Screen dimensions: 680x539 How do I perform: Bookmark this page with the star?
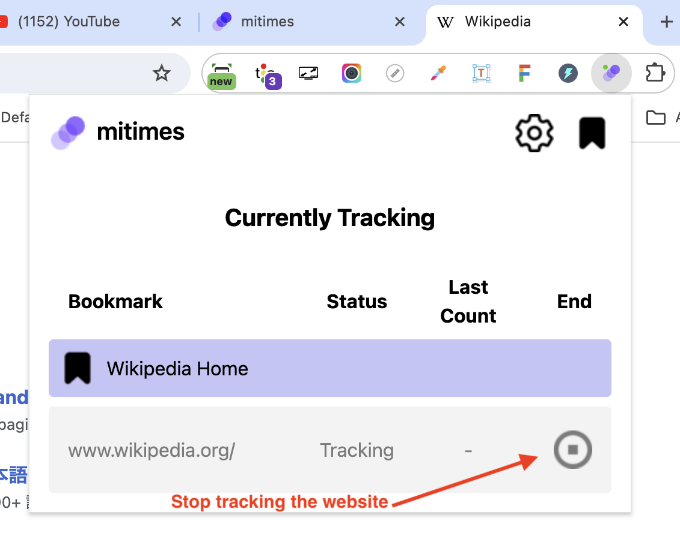point(161,73)
